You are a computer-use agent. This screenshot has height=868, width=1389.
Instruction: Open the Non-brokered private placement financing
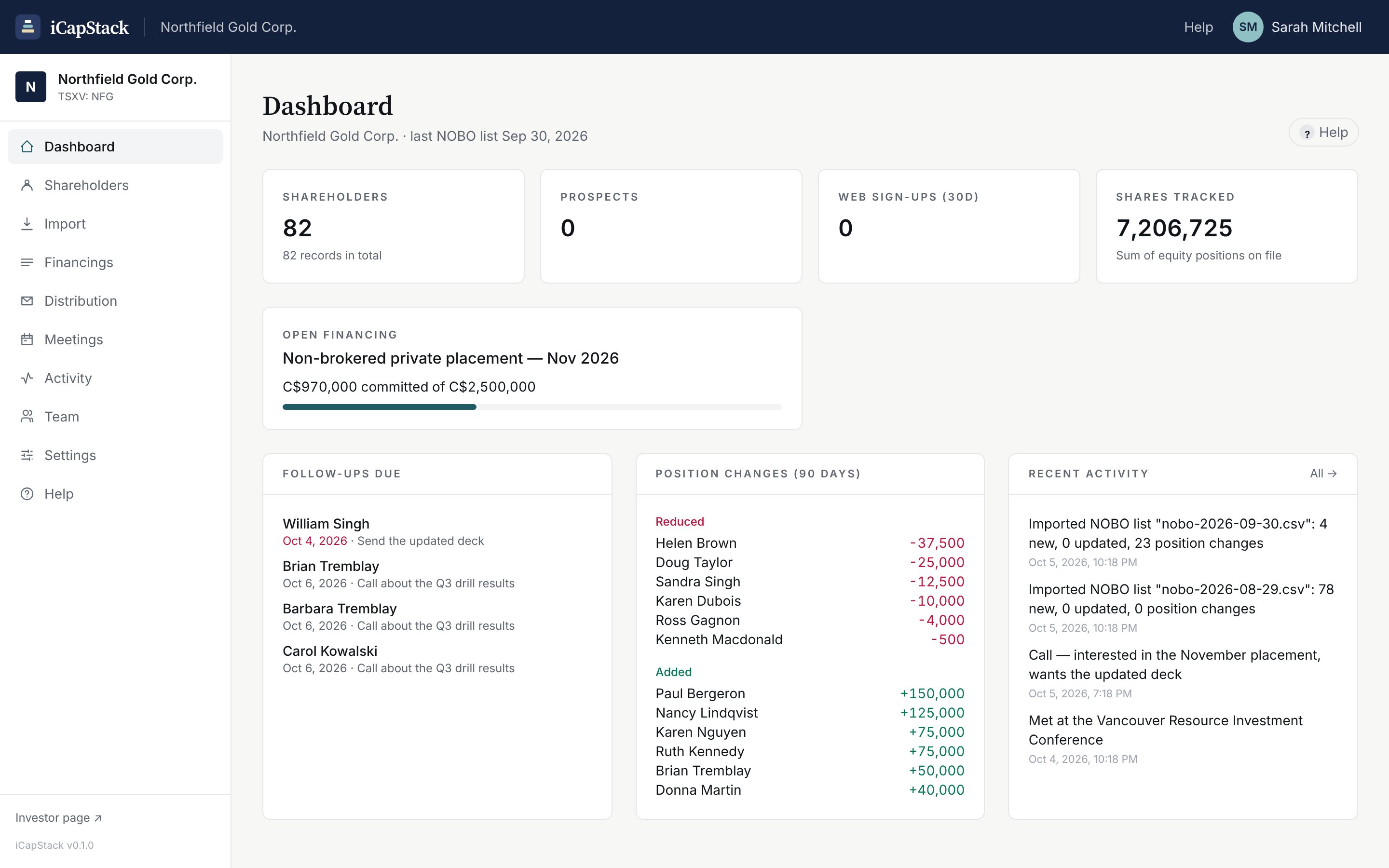[450, 358]
